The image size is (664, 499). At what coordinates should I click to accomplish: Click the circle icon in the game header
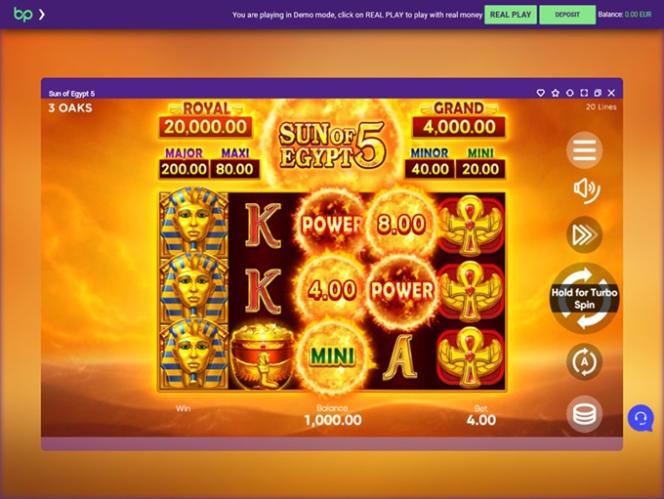coord(570,93)
